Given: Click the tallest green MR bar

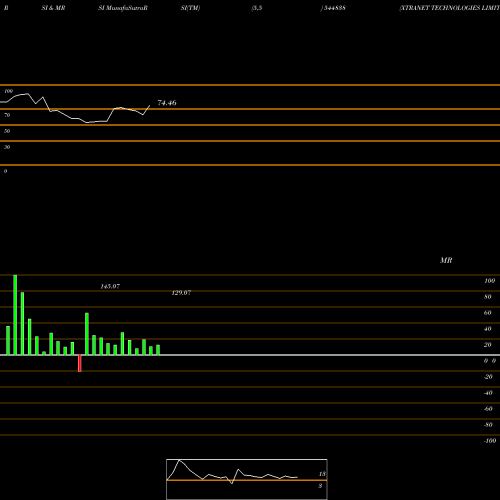Looking at the screenshot, I should [x=15, y=315].
